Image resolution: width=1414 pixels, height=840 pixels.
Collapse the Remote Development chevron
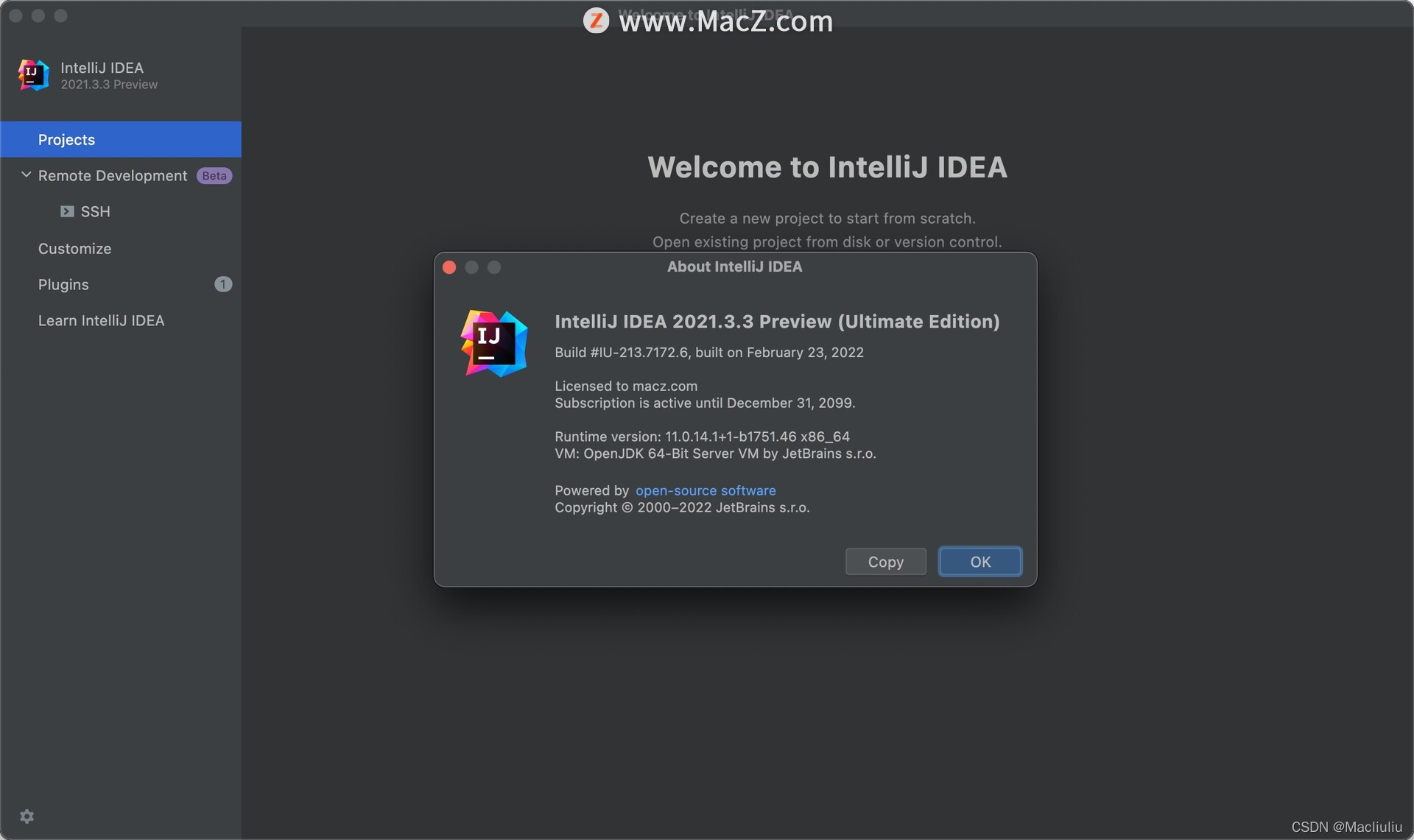tap(27, 175)
